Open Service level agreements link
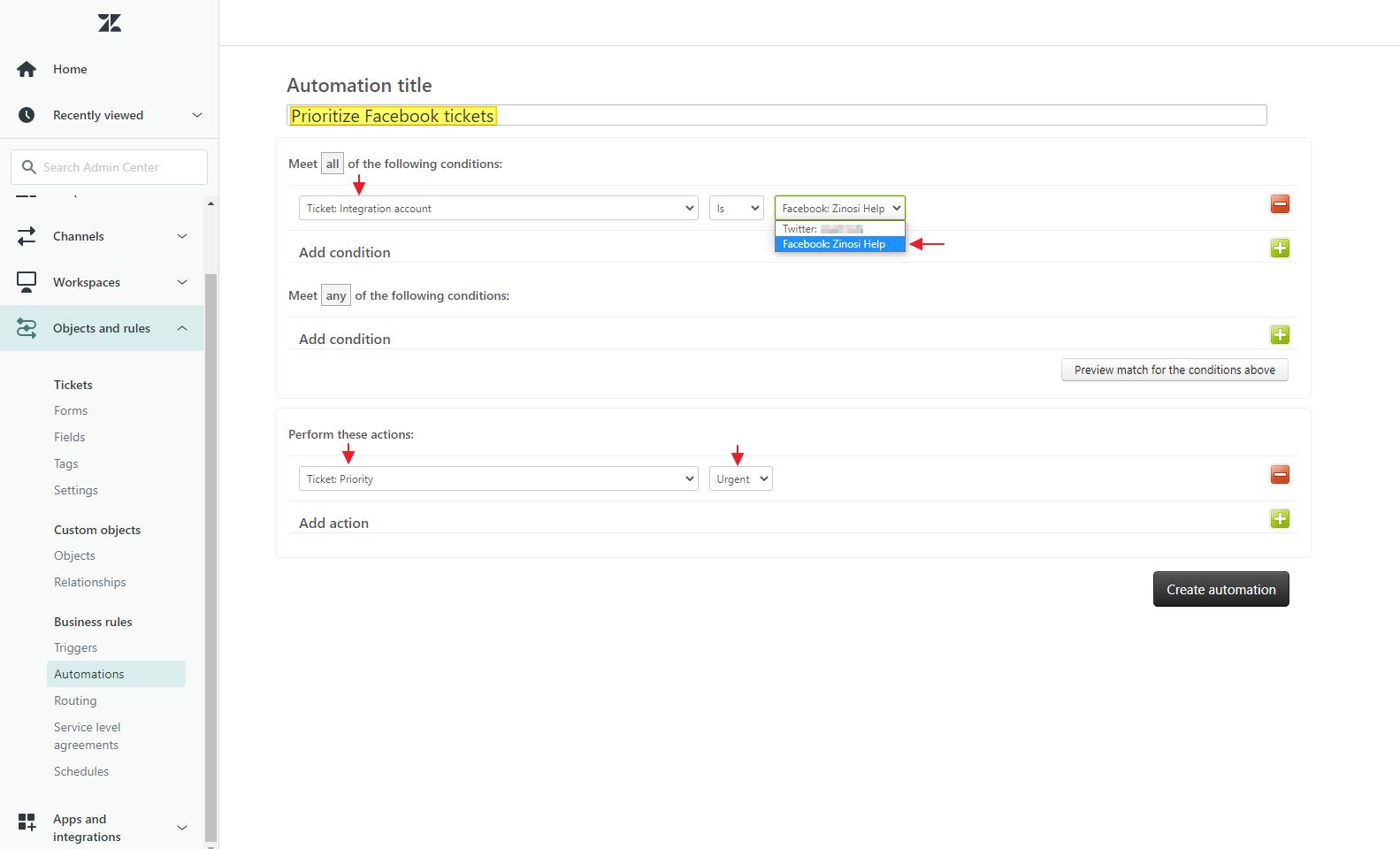 88,736
